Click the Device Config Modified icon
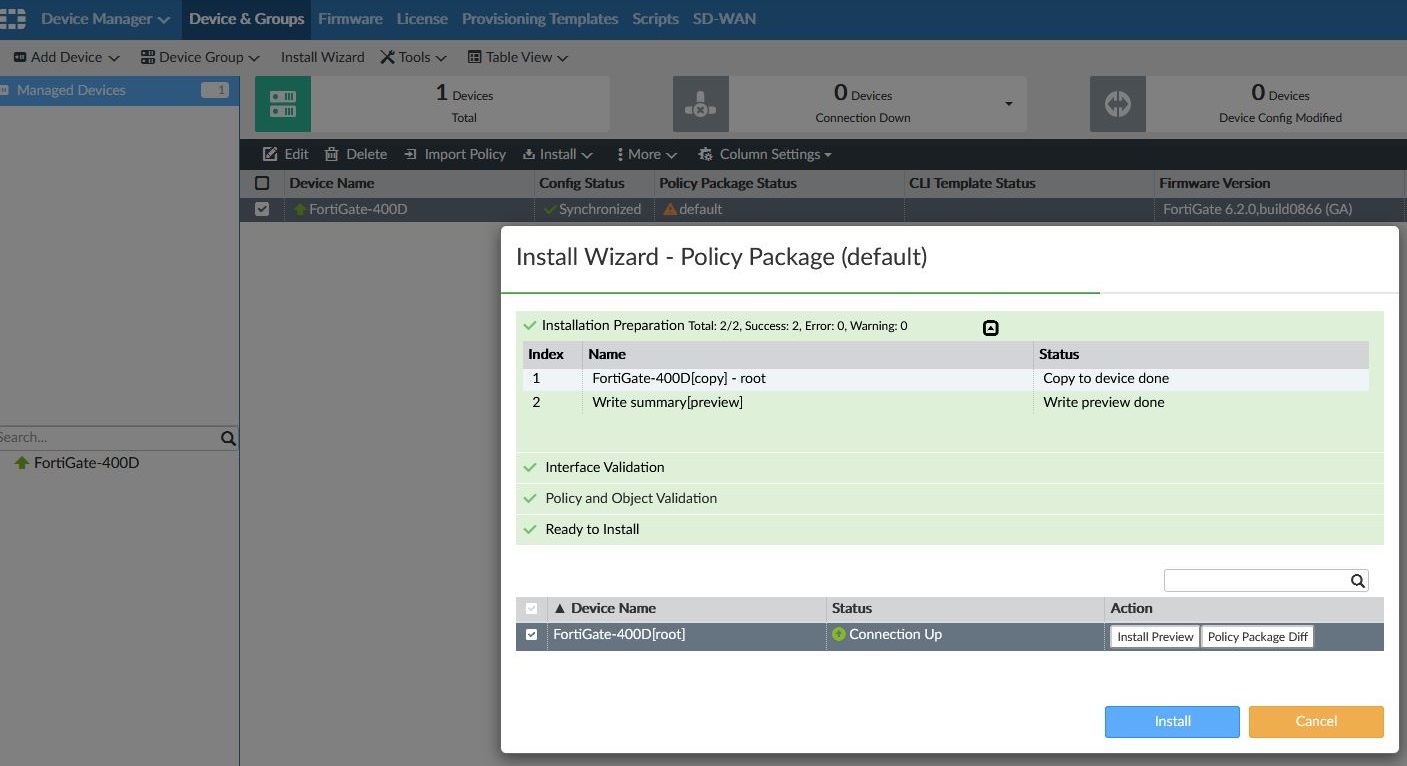Viewport: 1407px width, 766px height. (1117, 104)
